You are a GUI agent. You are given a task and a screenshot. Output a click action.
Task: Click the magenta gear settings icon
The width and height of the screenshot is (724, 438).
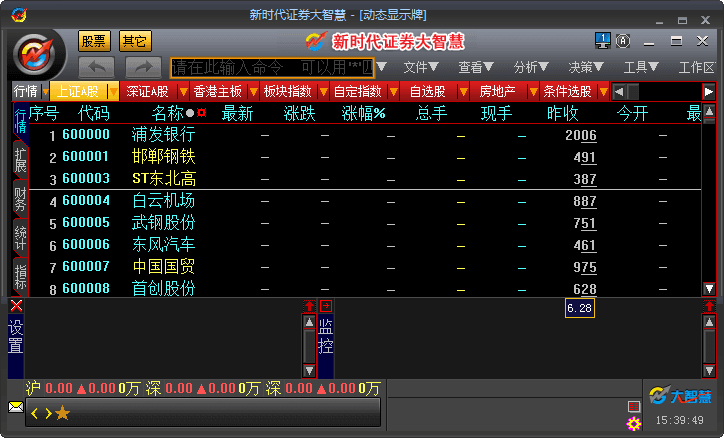click(634, 423)
